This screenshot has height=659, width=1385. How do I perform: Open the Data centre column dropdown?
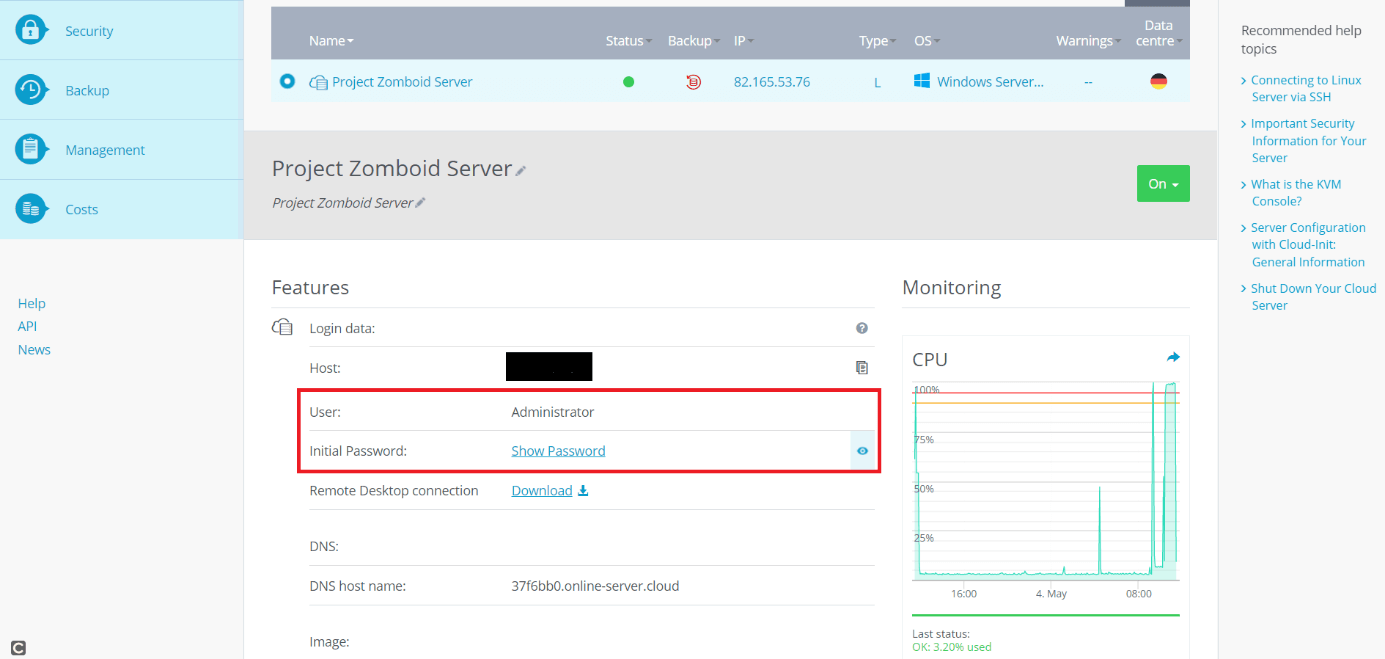point(1160,33)
